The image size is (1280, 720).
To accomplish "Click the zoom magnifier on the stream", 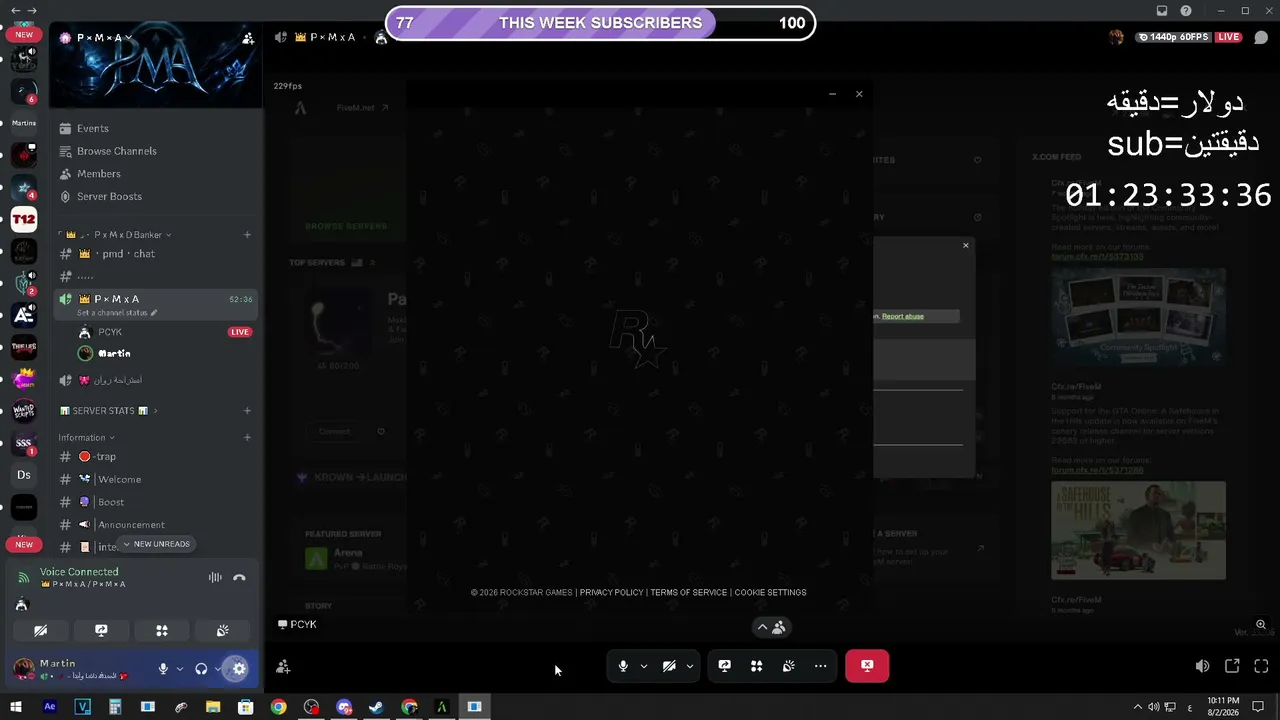I will 1261,625.
